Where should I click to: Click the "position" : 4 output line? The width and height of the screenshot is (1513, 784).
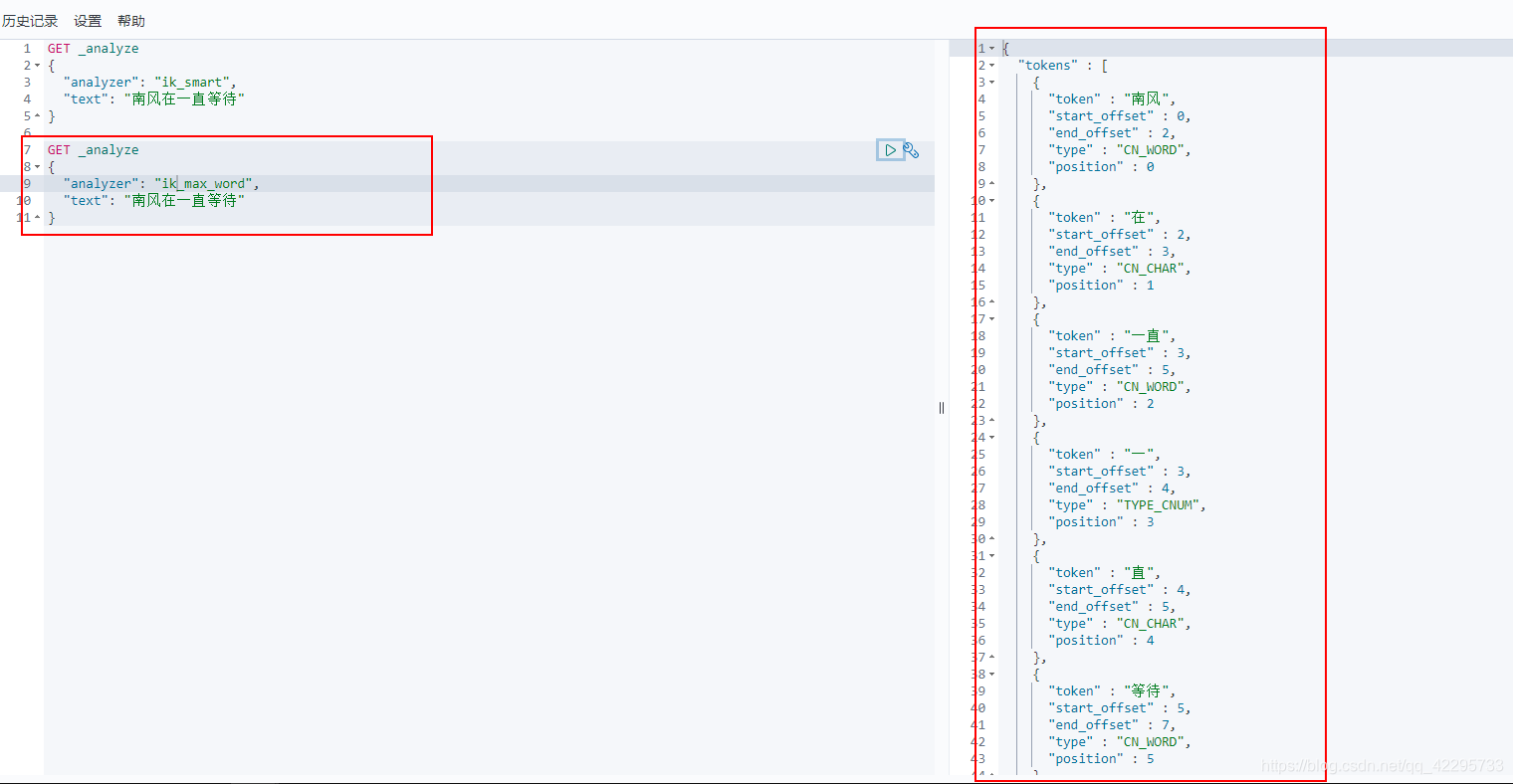click(1101, 641)
